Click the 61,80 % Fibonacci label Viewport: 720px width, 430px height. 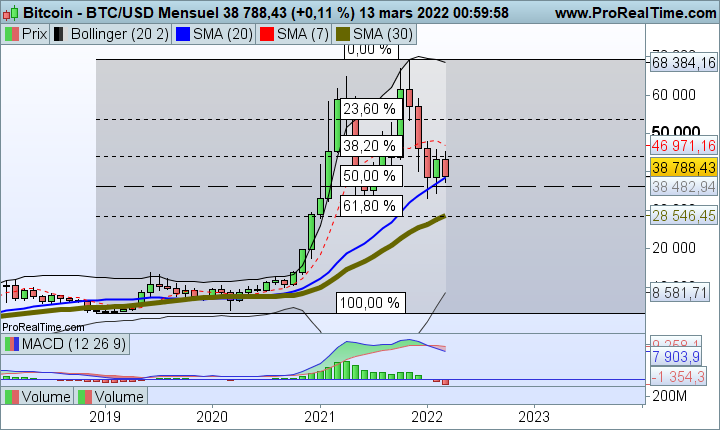click(x=369, y=206)
